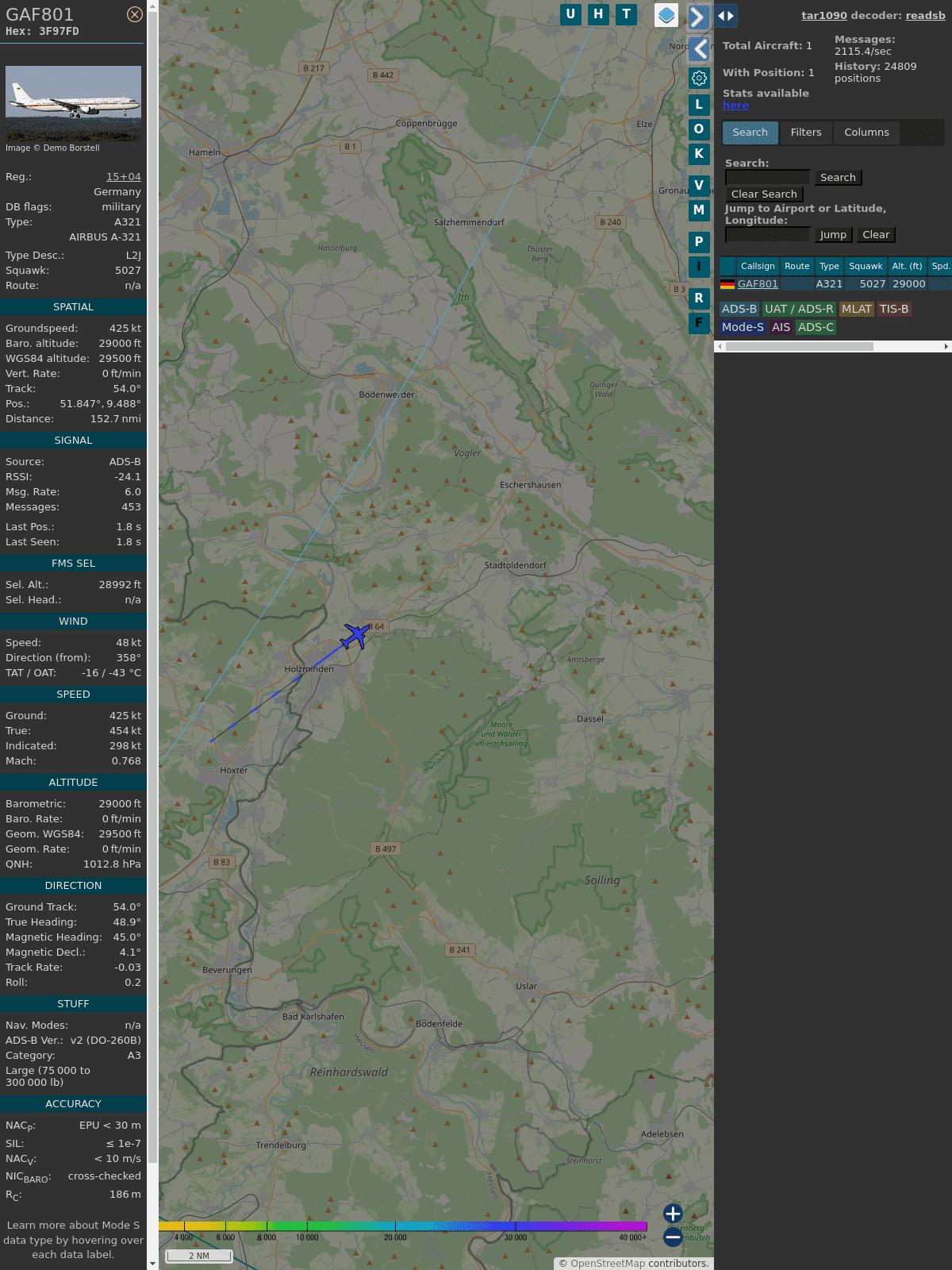Click the MLAT legend swatch
952x1270 pixels.
(856, 310)
